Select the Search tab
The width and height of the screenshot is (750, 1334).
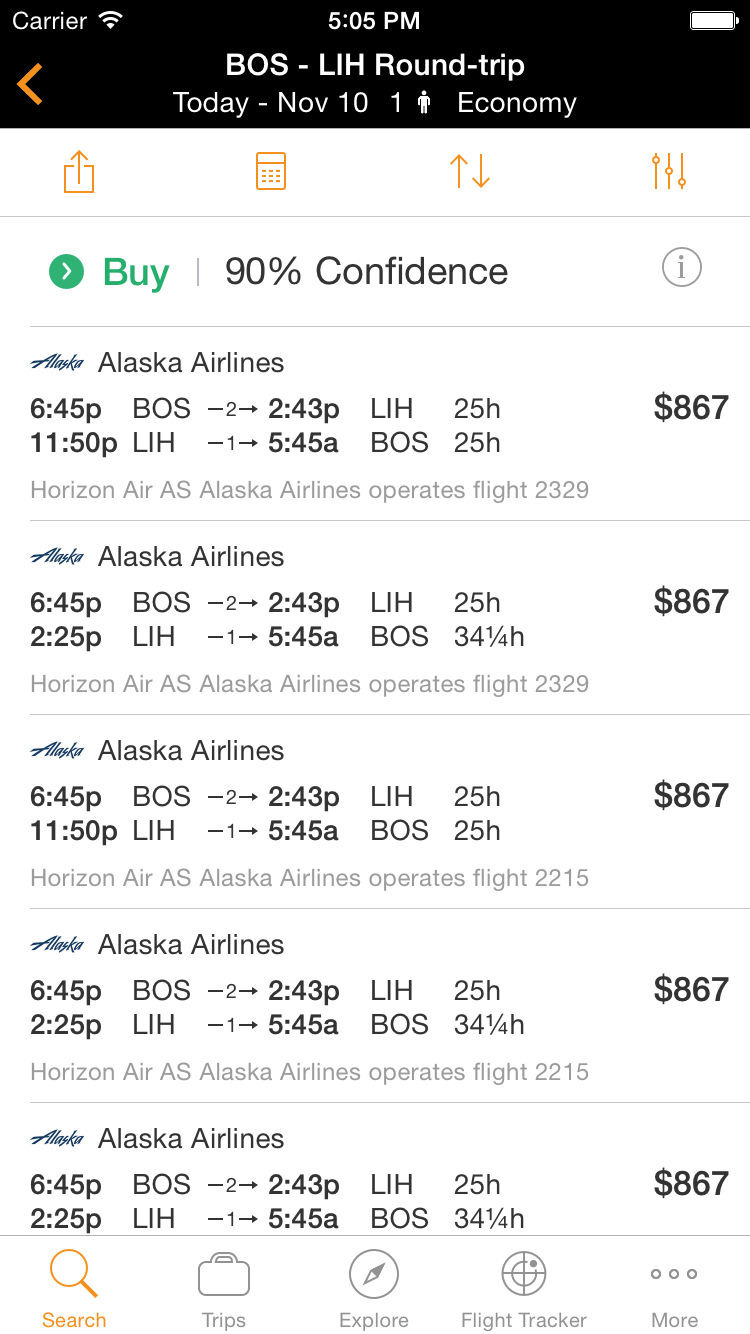point(74,1290)
